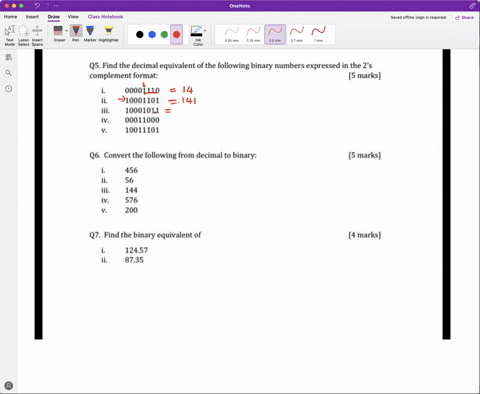Set pen thickness to 1 mm

point(318,34)
